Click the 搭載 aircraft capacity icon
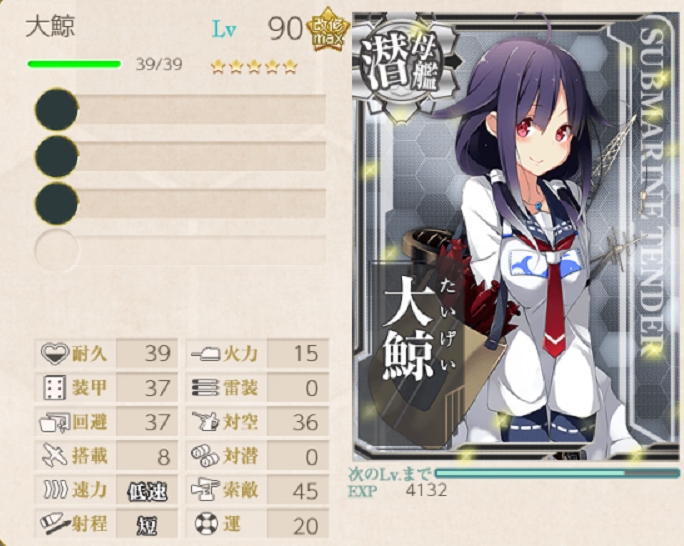Screen dimensions: 684x546 click(55, 456)
